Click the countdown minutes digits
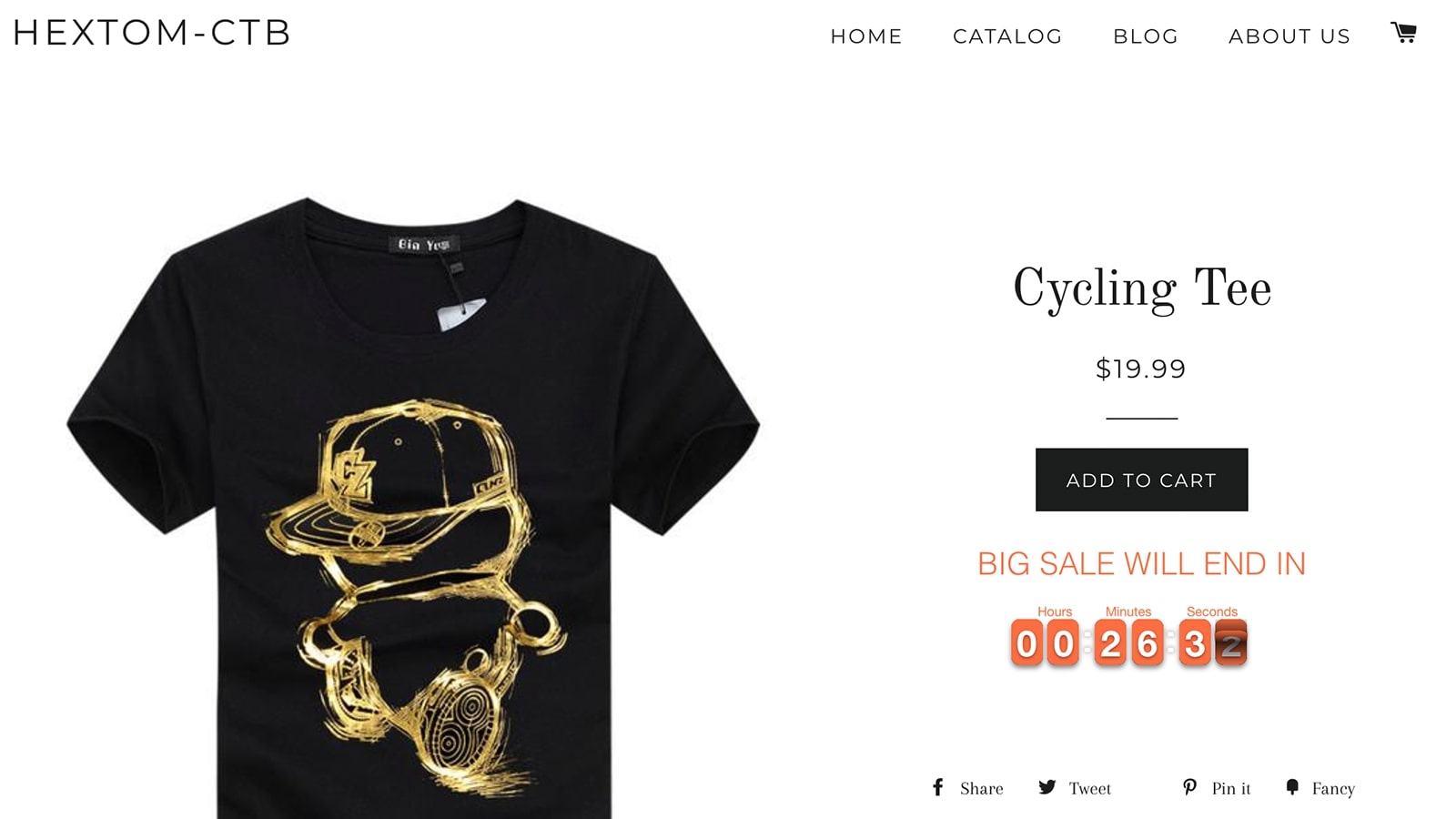 [x=1128, y=643]
